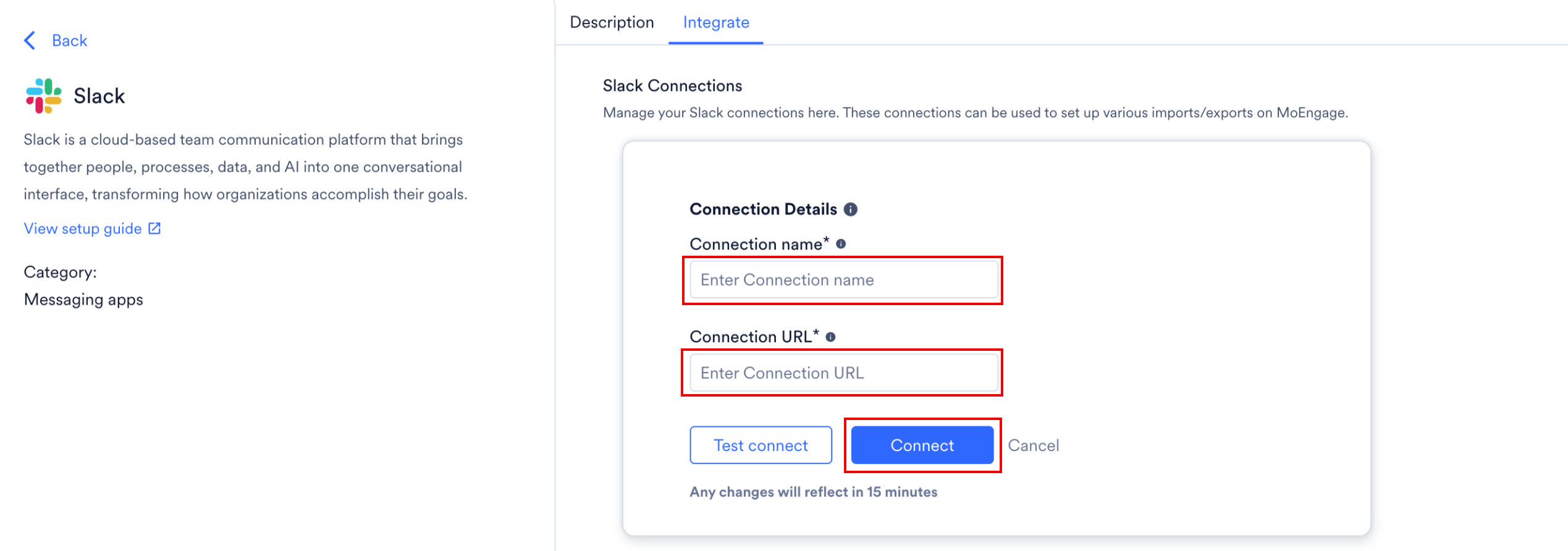Image resolution: width=1568 pixels, height=551 pixels.
Task: Switch to the Description tab
Action: click(x=612, y=22)
